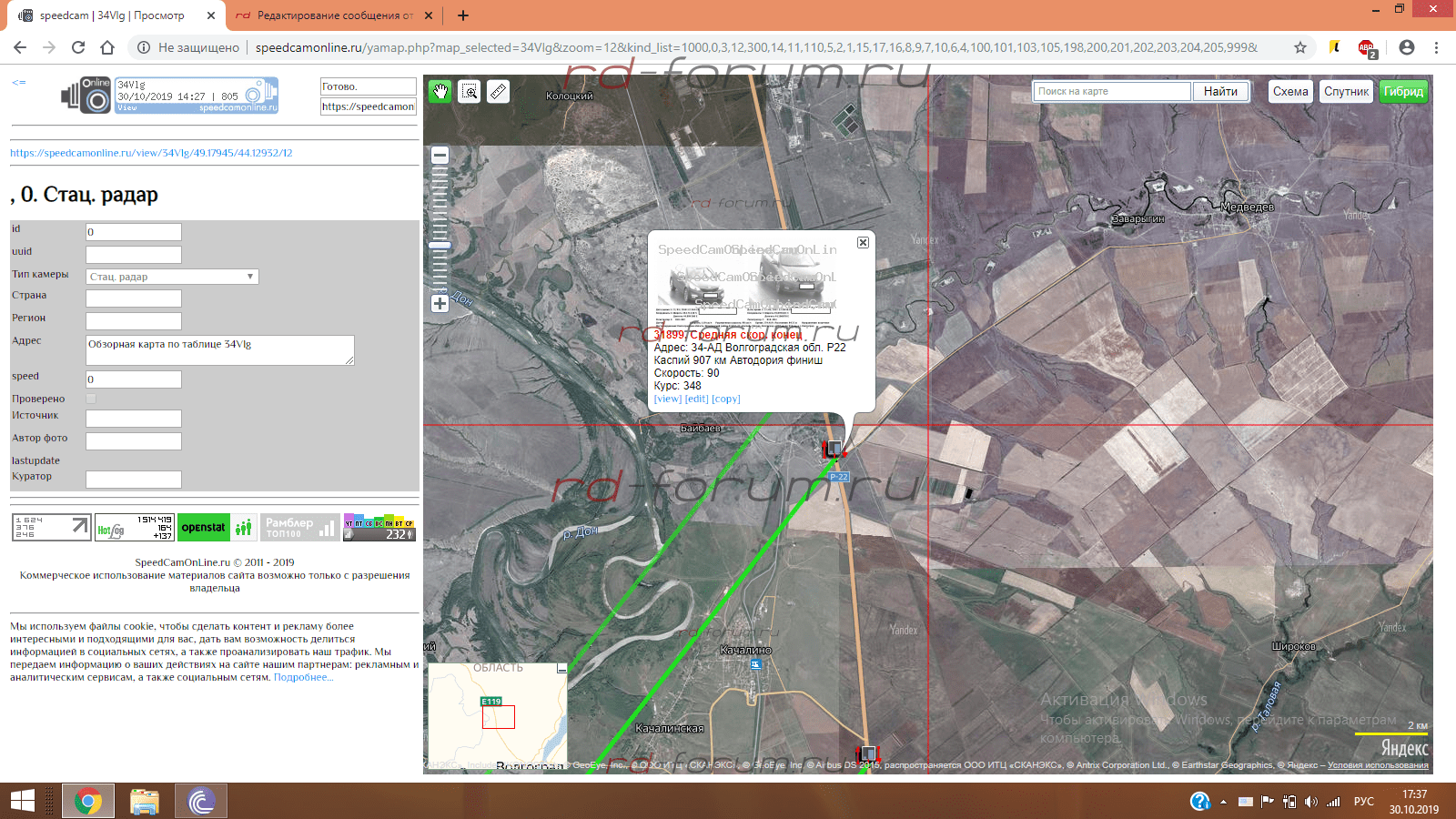Click the speed camera marker near Р-22
The image size is (1456, 819).
[834, 449]
